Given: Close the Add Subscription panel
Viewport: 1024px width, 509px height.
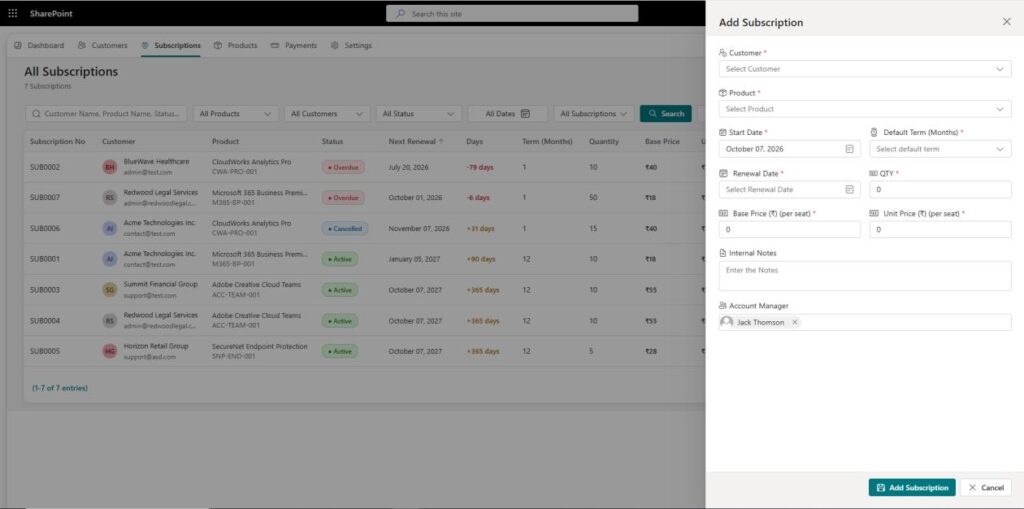Looking at the screenshot, I should pyautogui.click(x=1006, y=22).
